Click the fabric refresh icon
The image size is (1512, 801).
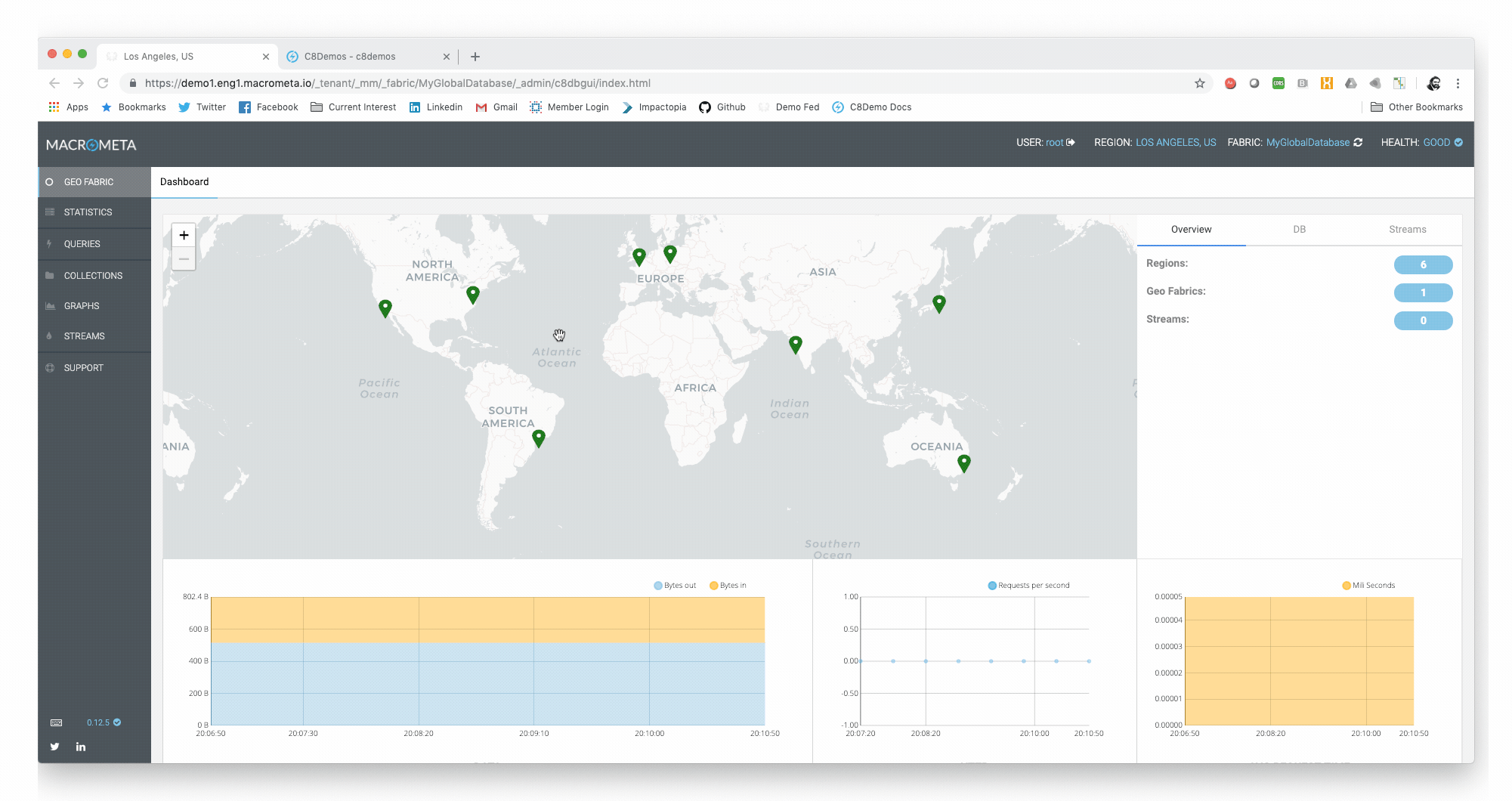click(1358, 143)
